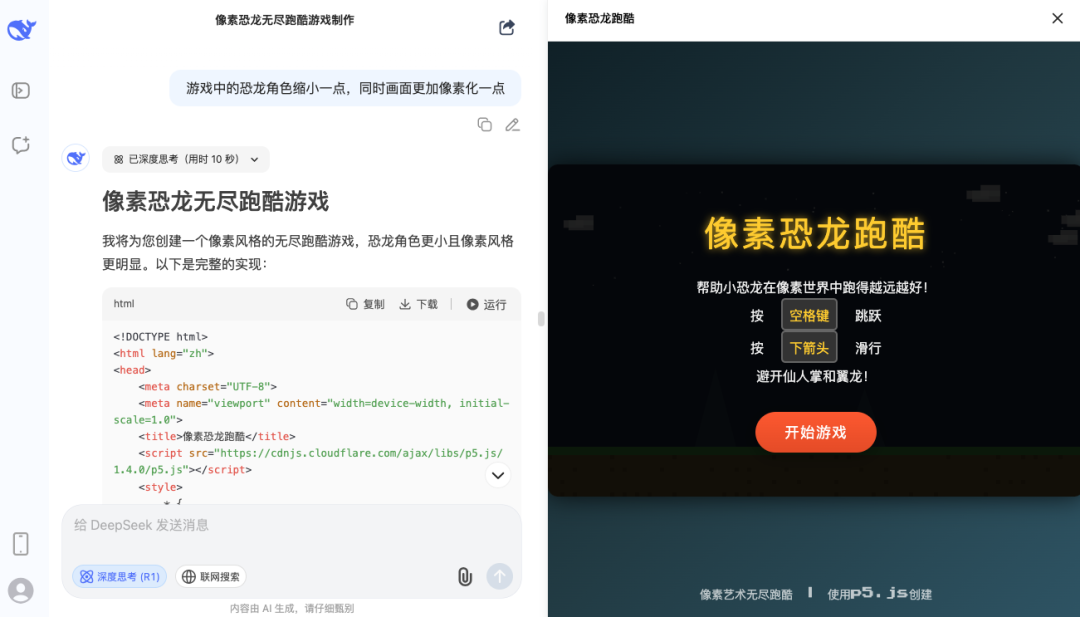Click the game title 像素恐龙跑酷 in preview

coord(815,233)
